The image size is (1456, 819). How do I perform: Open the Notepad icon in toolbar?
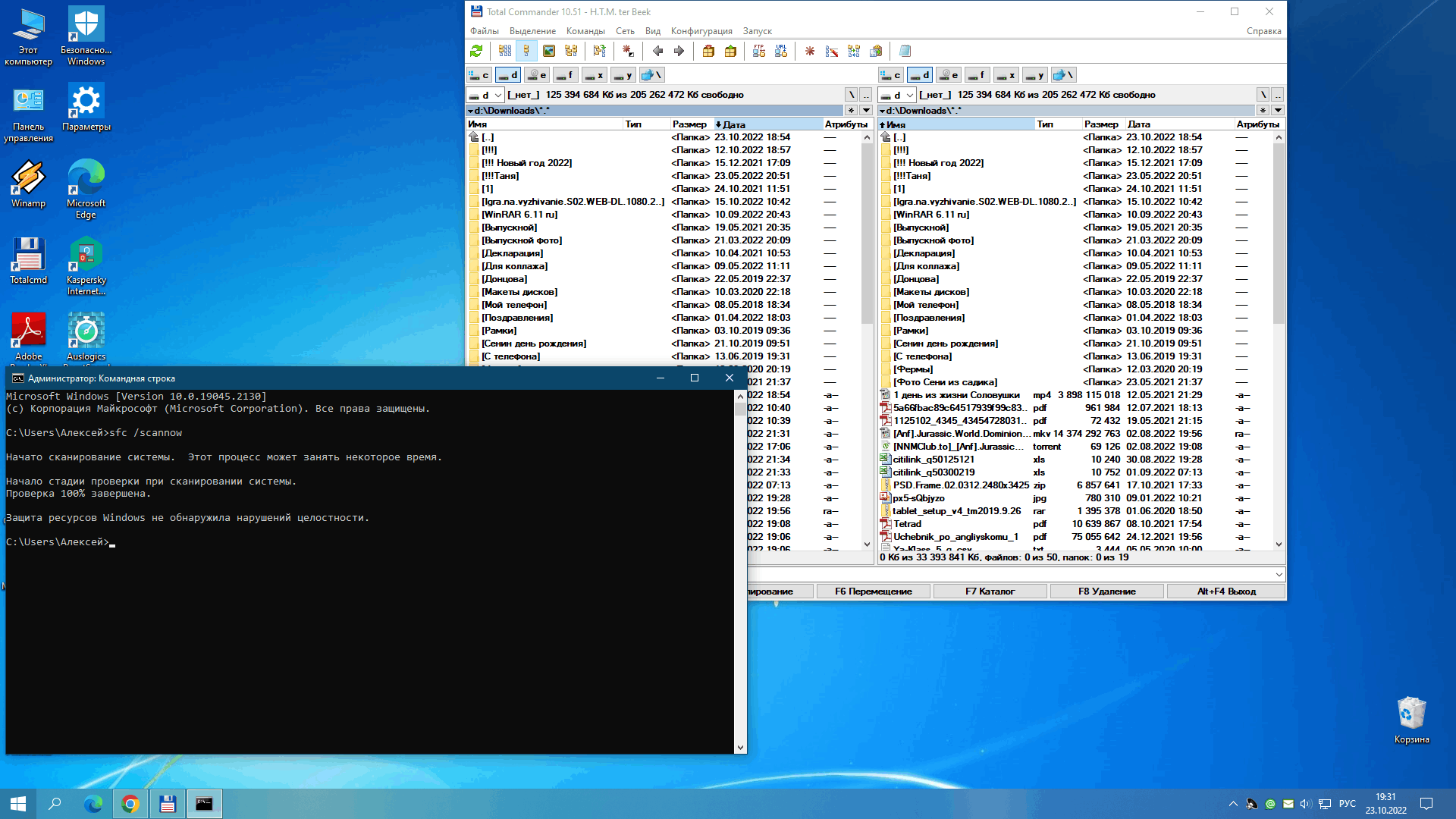pos(905,51)
